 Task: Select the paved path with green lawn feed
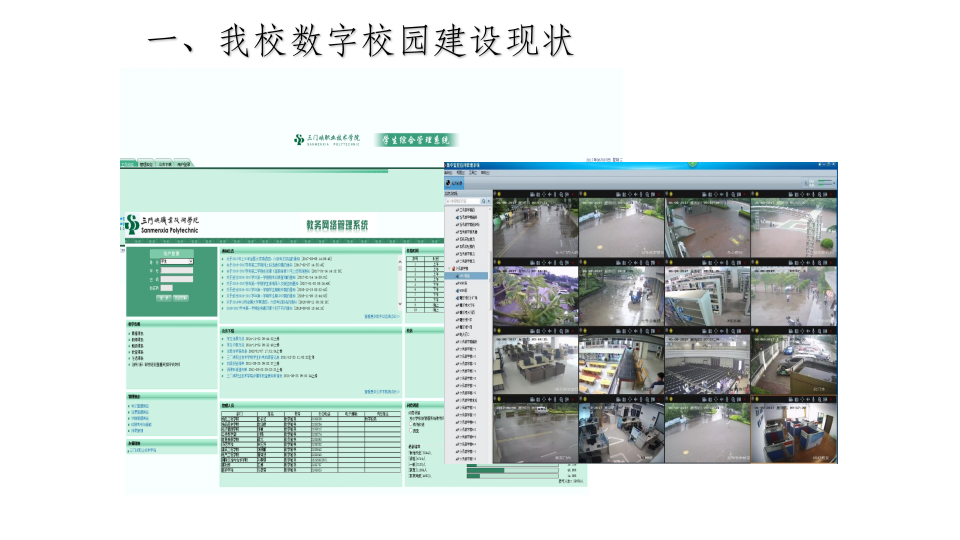pos(621,227)
